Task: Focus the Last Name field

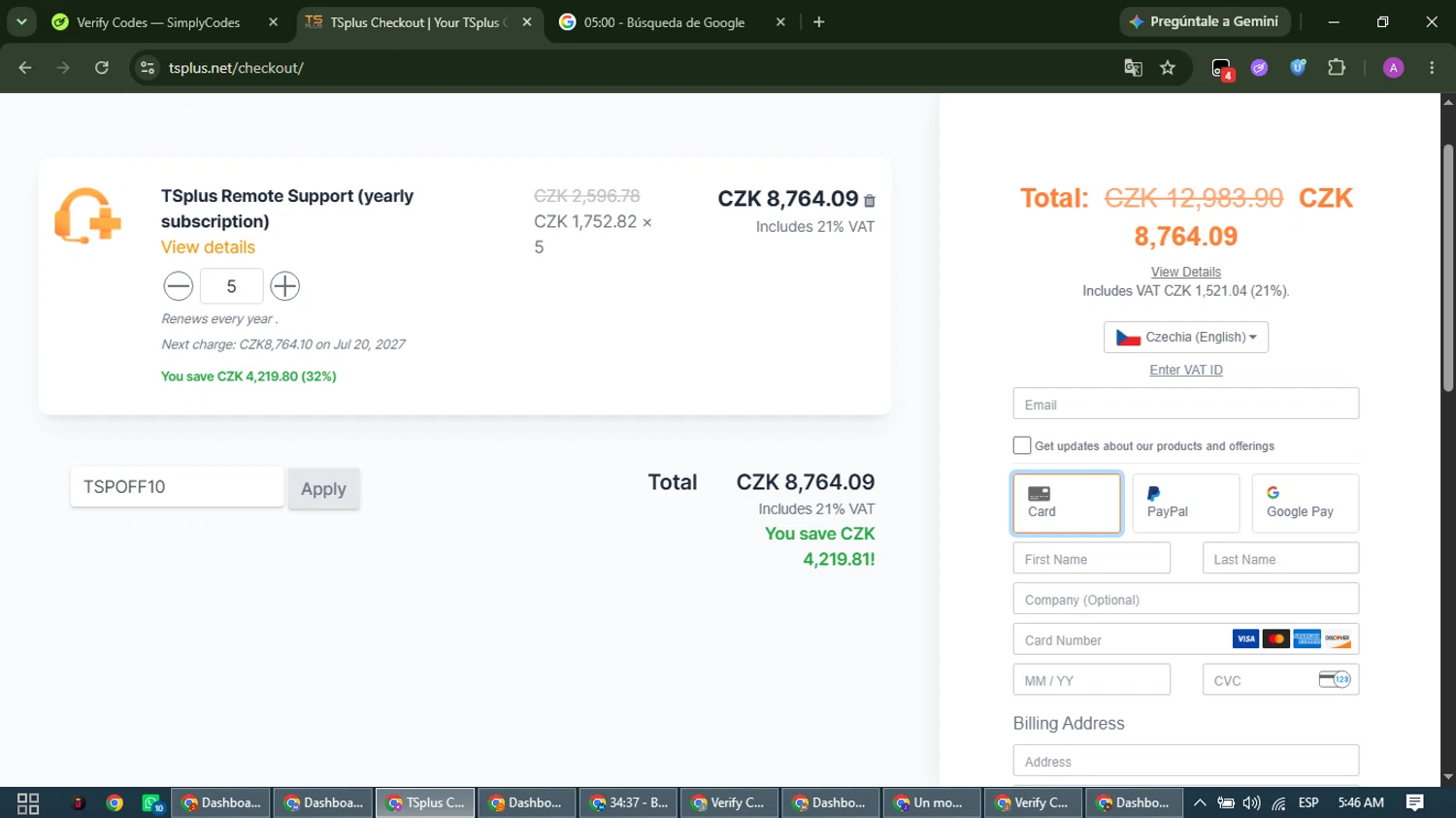Action: click(x=1280, y=558)
